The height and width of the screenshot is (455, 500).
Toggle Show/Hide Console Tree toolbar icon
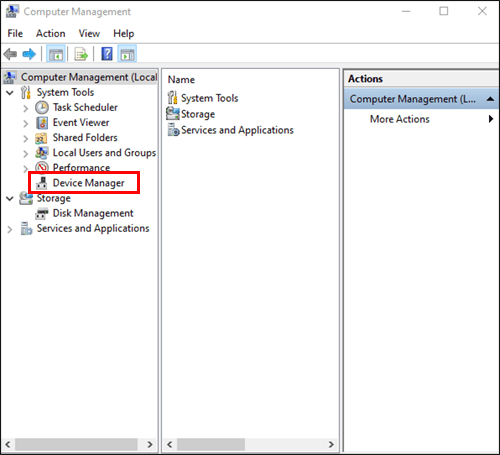tap(56, 54)
